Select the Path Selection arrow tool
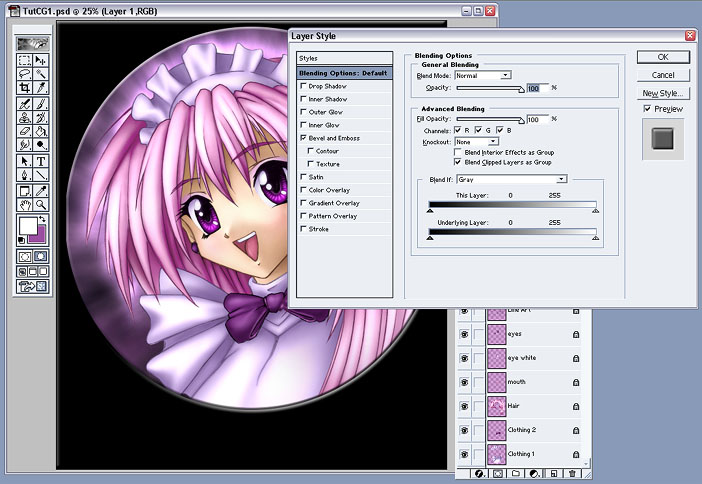Screen dimensions: 702x484 click(24, 161)
